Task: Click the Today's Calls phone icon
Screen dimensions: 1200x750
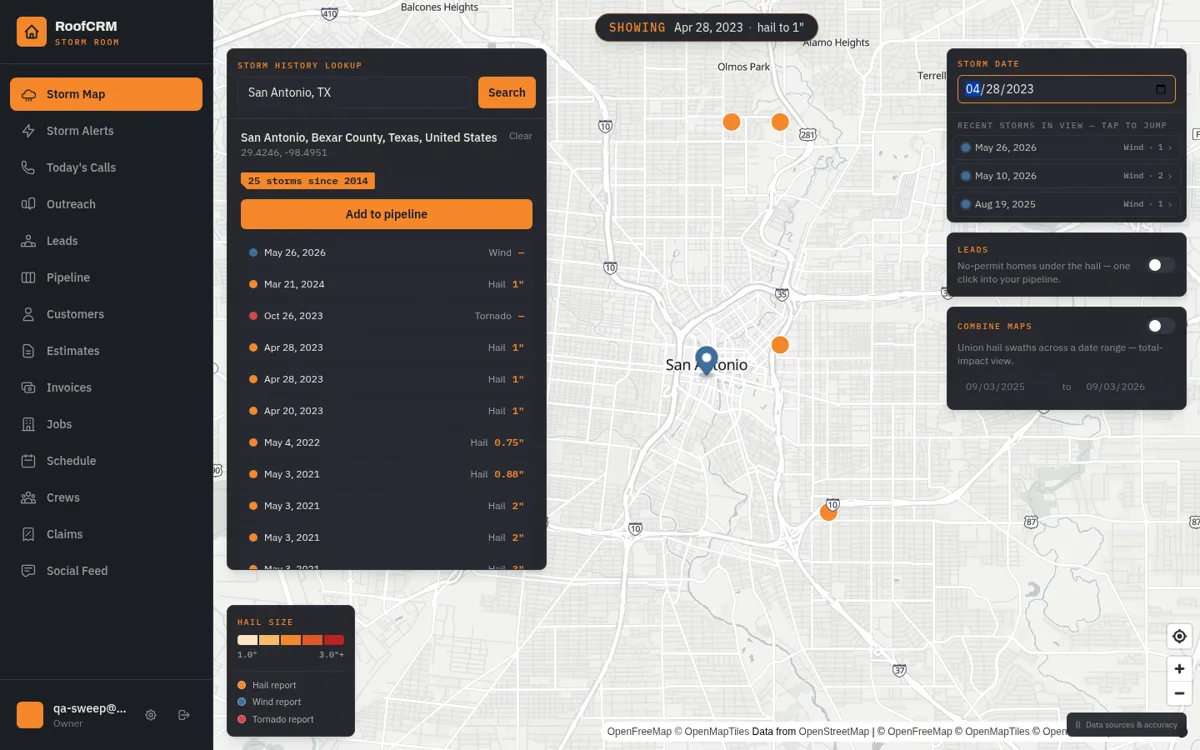Action: click(x=28, y=167)
